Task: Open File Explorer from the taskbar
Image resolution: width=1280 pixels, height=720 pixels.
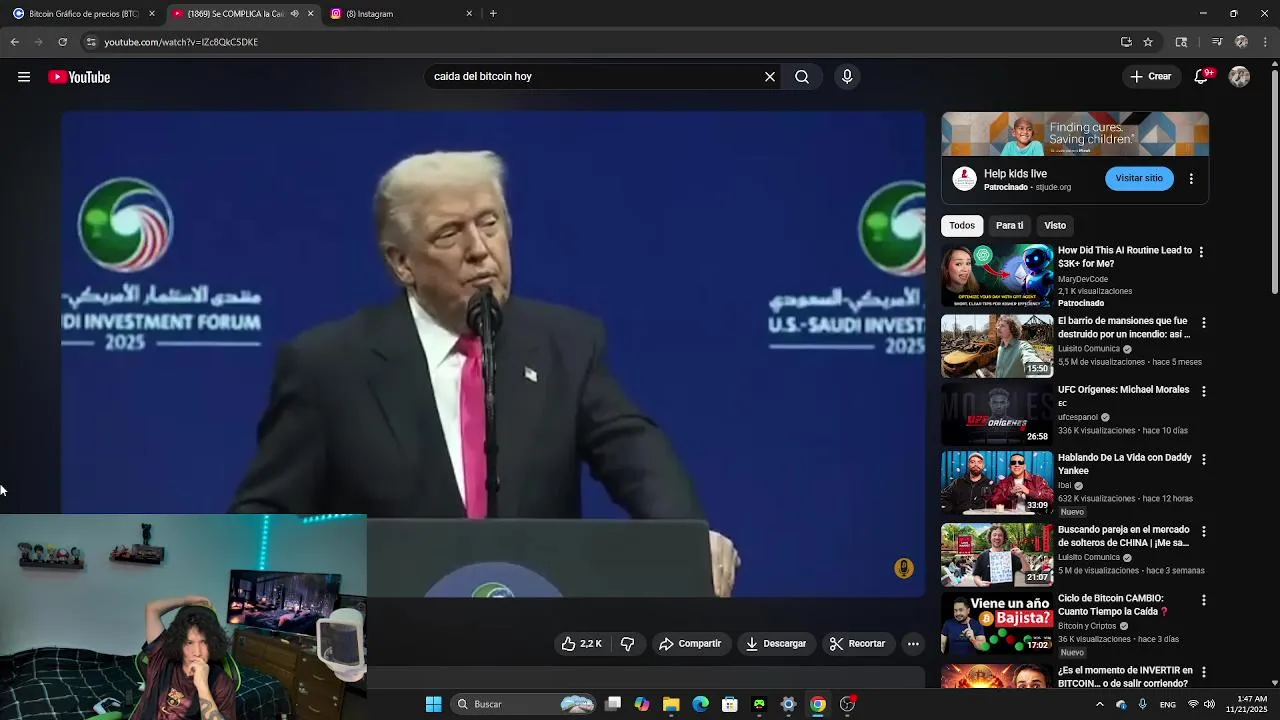Action: point(671,704)
